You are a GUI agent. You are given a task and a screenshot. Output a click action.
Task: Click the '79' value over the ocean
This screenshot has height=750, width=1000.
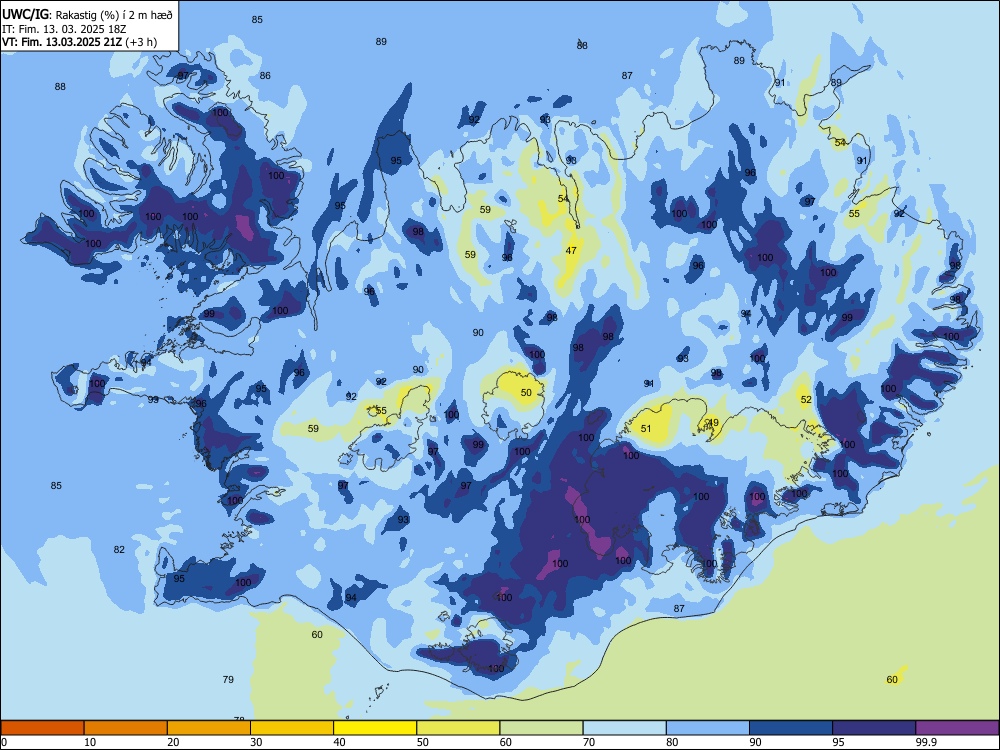(228, 679)
